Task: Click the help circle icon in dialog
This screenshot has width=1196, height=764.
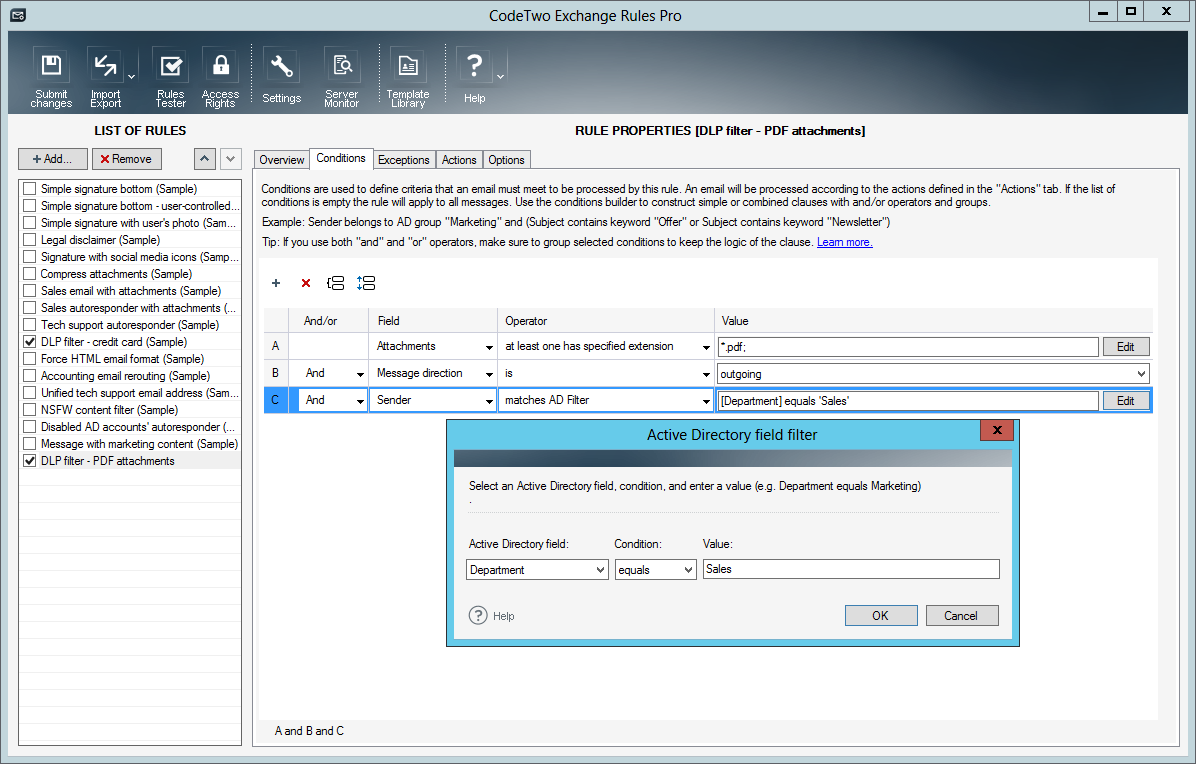Action: [478, 615]
